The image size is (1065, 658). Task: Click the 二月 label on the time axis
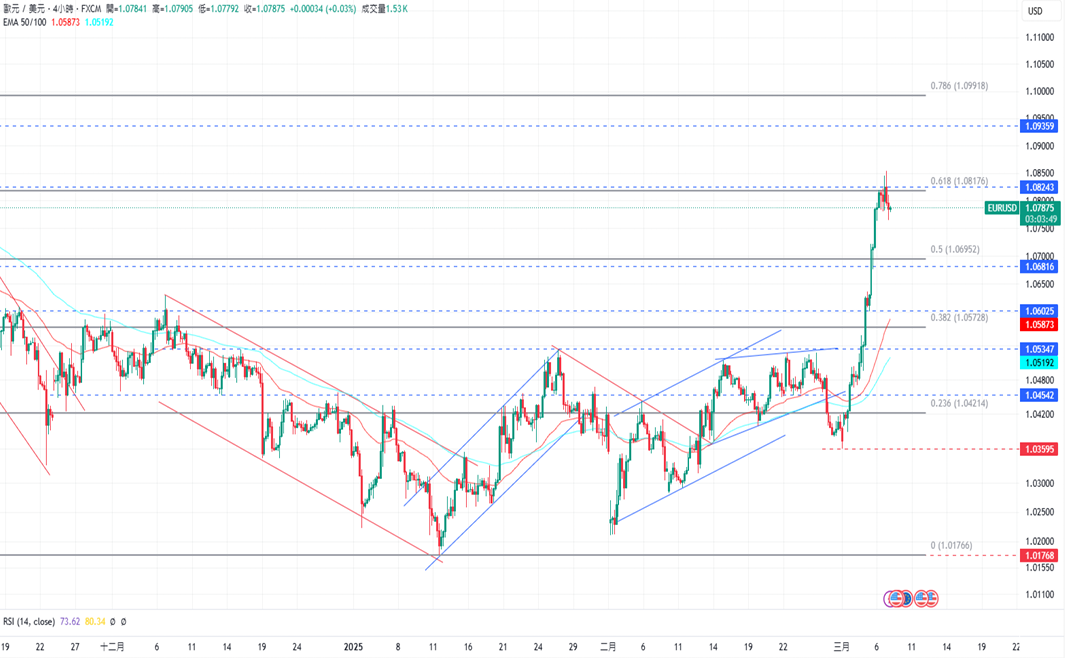[608, 647]
